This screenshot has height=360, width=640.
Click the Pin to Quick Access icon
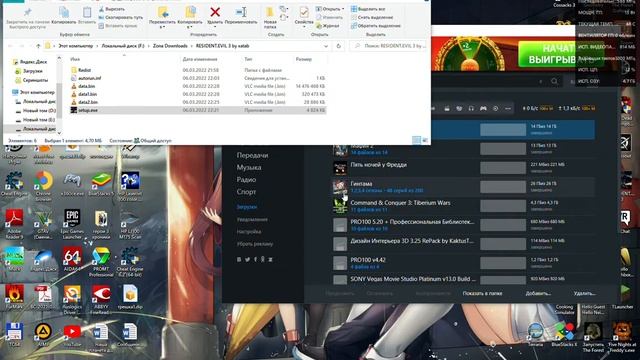(27, 13)
